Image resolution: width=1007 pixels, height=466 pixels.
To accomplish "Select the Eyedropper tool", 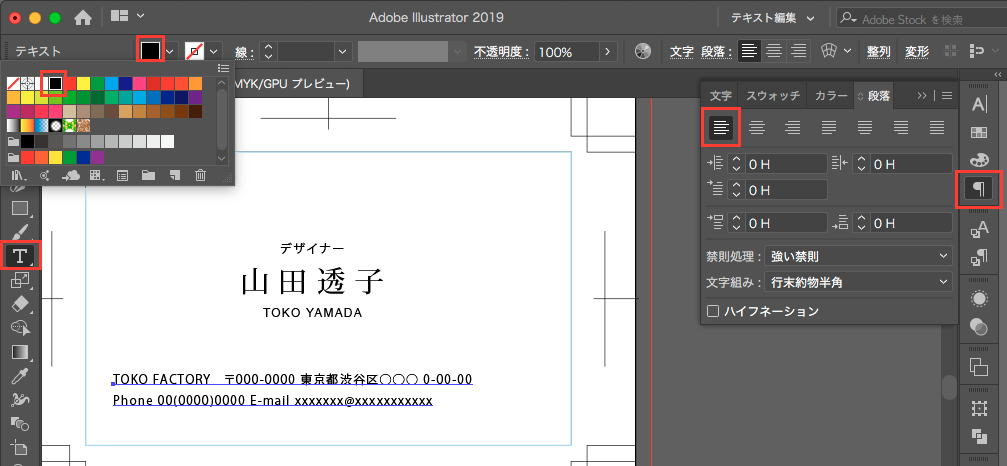I will [x=19, y=377].
